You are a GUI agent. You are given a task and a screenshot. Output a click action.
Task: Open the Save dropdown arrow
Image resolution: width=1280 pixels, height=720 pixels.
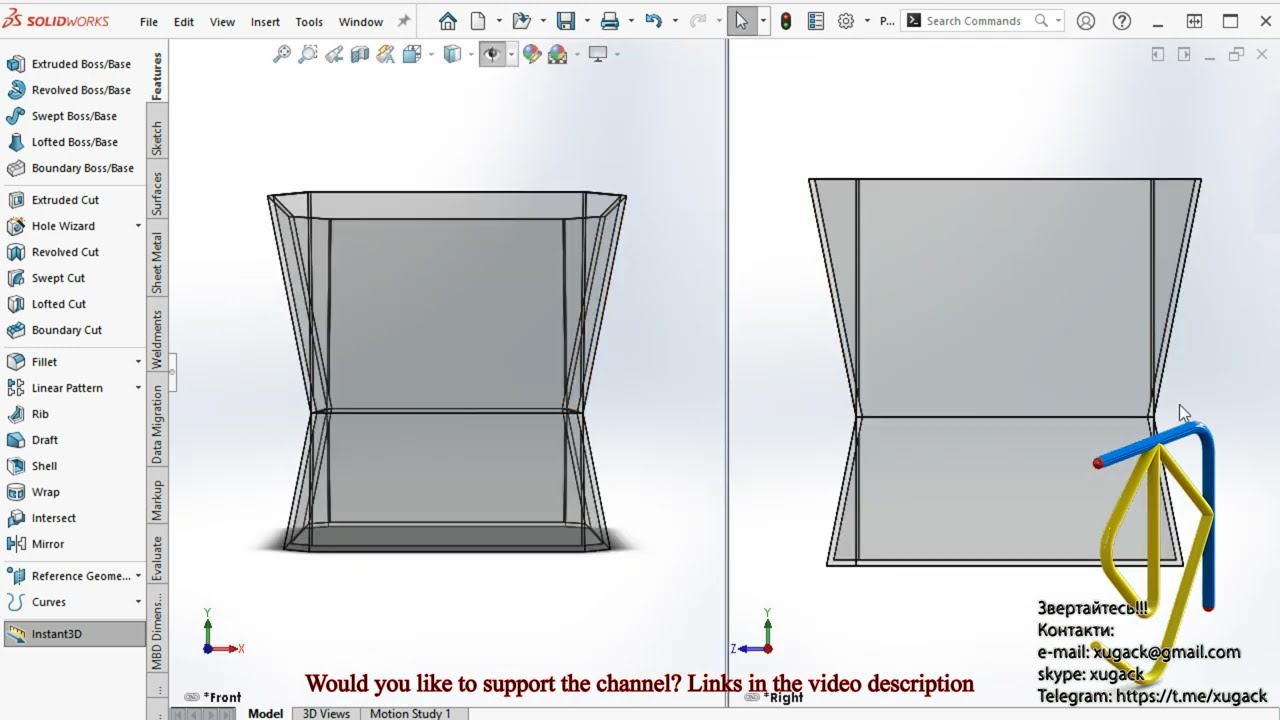(x=585, y=21)
